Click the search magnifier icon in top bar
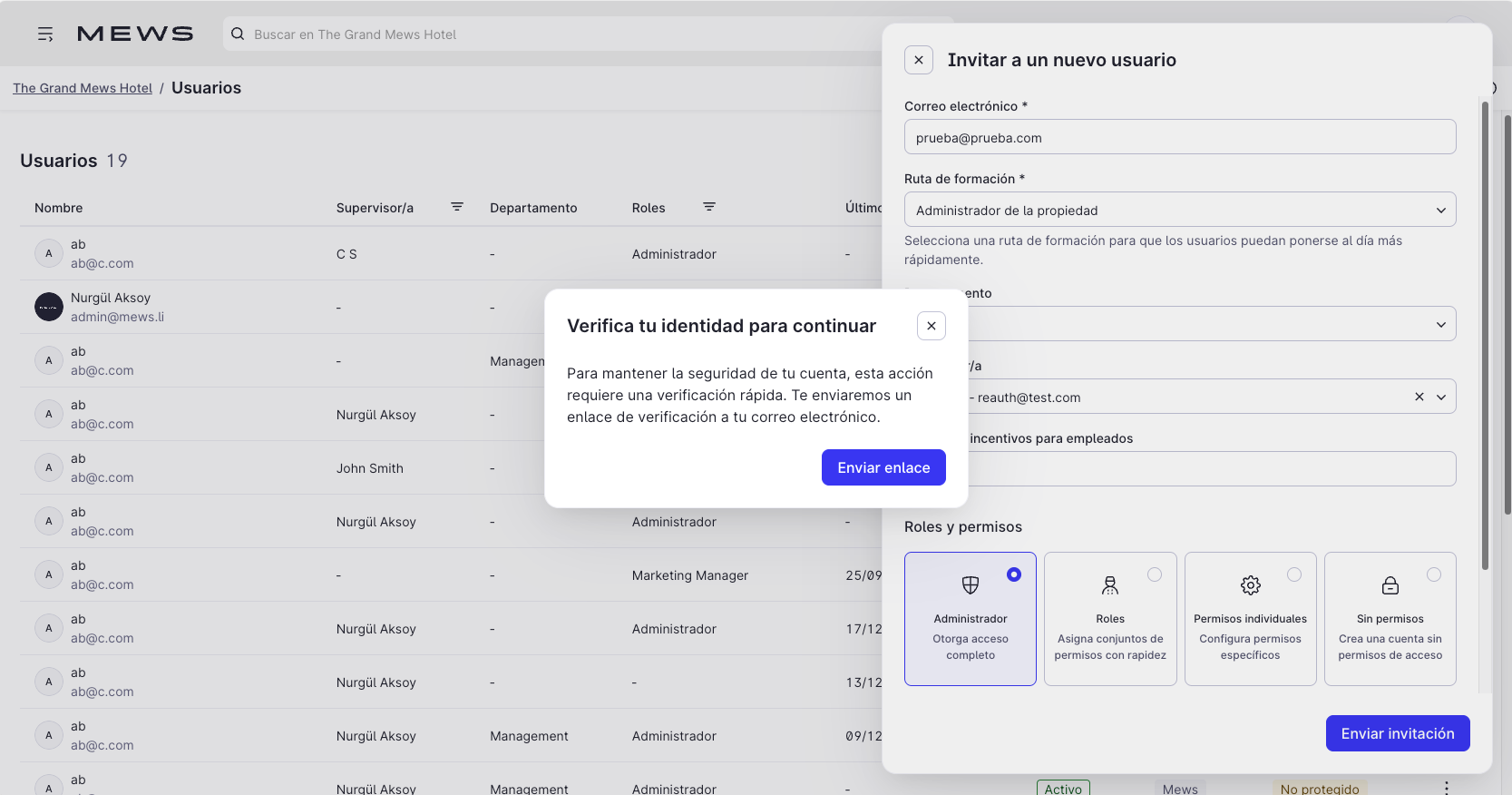The width and height of the screenshot is (1512, 795). coord(238,34)
